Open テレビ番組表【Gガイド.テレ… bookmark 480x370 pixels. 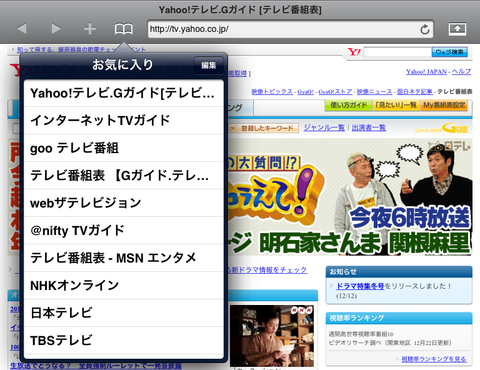tap(124, 176)
